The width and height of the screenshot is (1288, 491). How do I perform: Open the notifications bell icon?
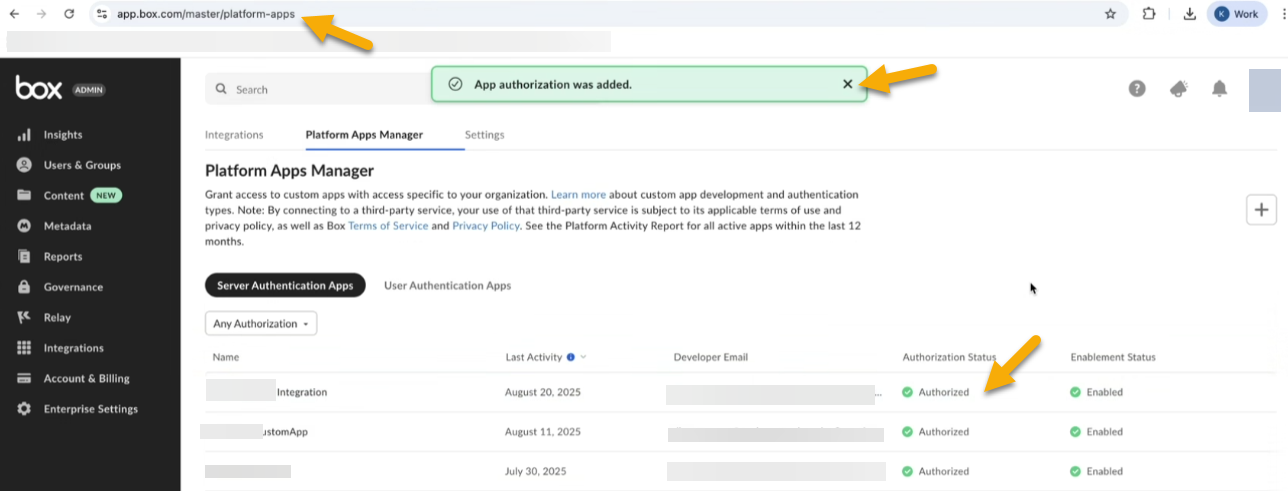1219,88
